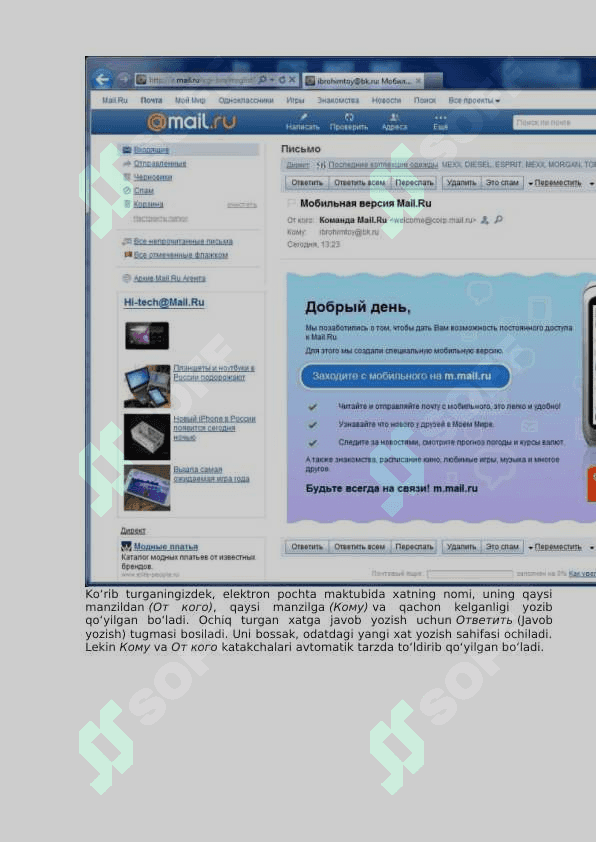This screenshot has height=842, width=596.
Task: Expand the bottom Переместить dropdown
Action: (x=555, y=547)
